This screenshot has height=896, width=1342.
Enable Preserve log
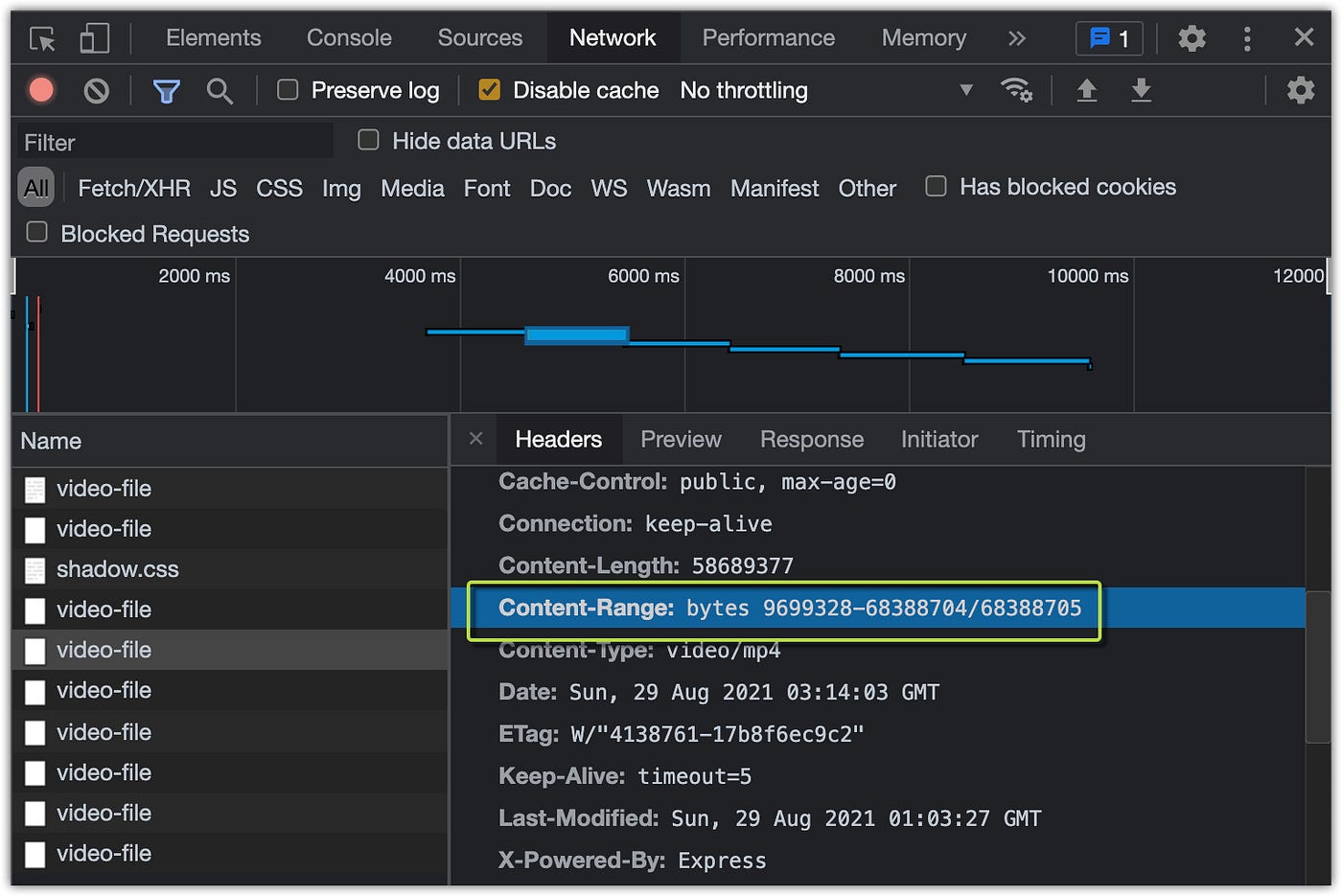point(287,89)
